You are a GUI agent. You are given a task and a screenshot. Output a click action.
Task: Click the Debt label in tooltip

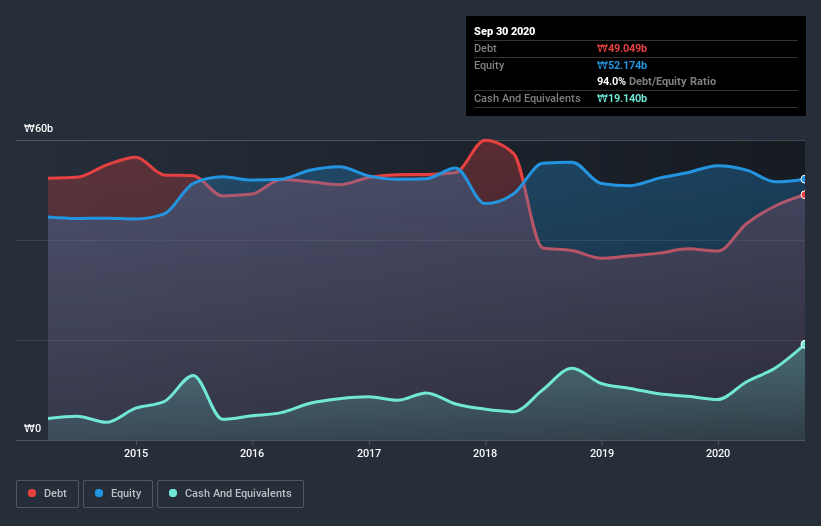(485, 48)
